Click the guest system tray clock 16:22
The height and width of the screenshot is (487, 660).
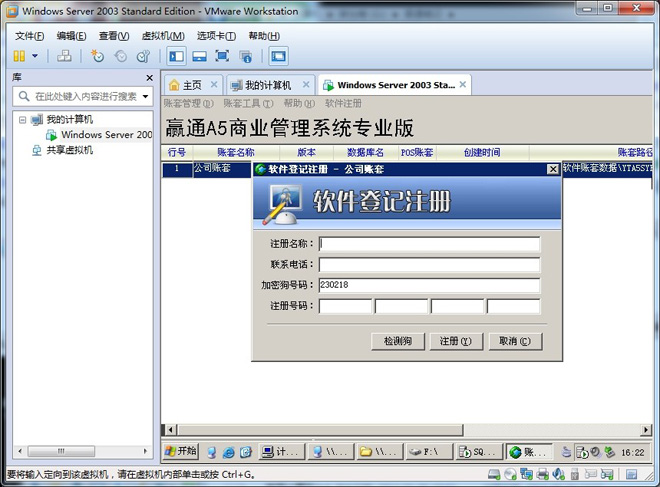[x=633, y=453]
